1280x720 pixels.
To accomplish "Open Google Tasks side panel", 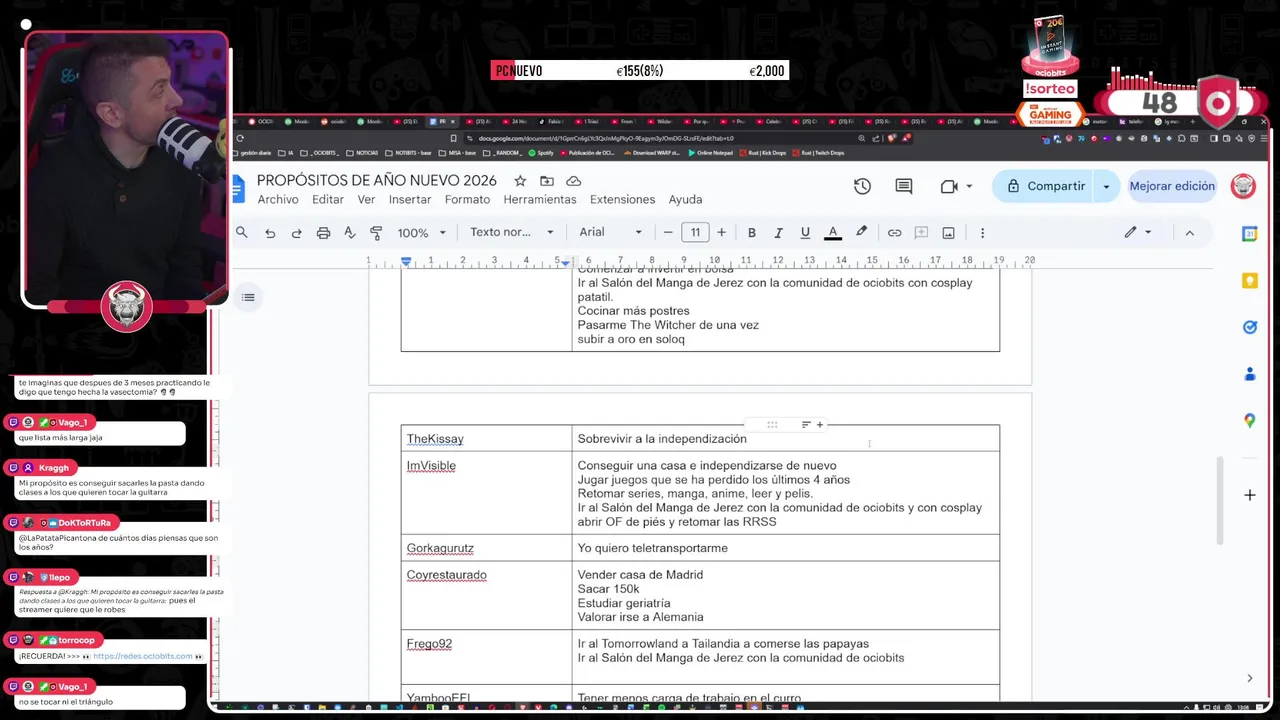I will [x=1249, y=327].
